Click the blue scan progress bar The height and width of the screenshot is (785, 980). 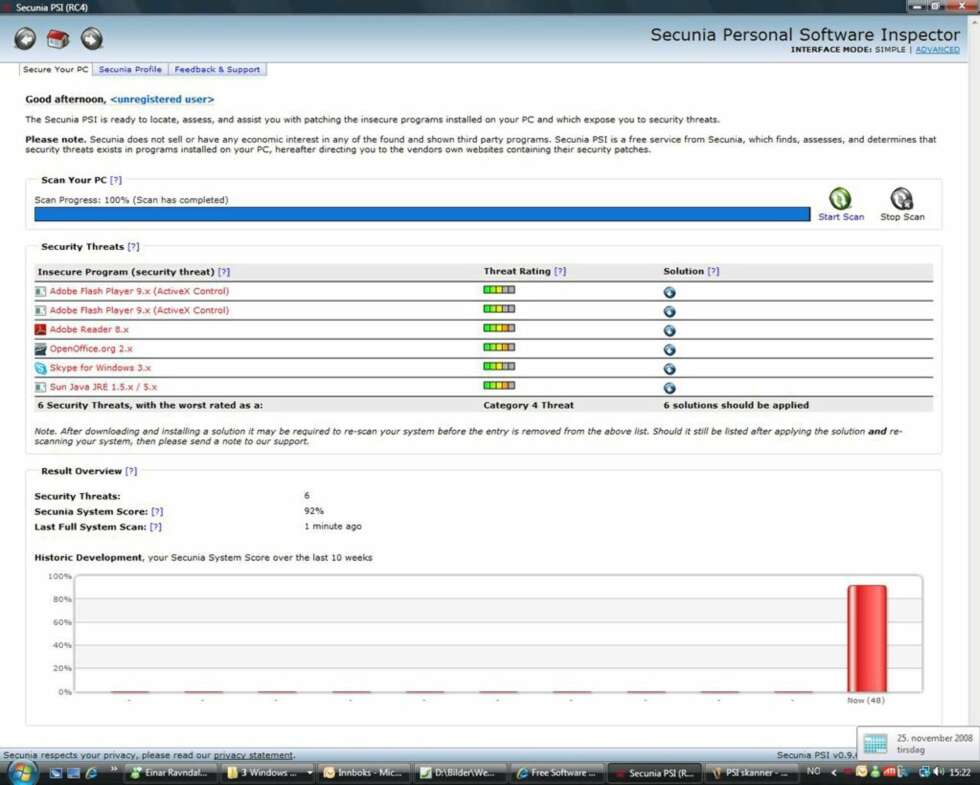pos(422,214)
